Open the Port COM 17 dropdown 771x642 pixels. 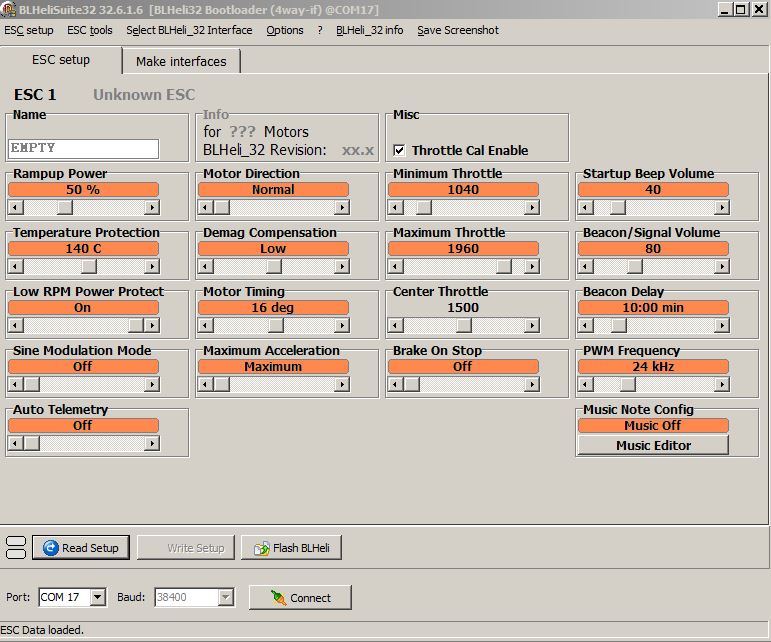point(98,597)
